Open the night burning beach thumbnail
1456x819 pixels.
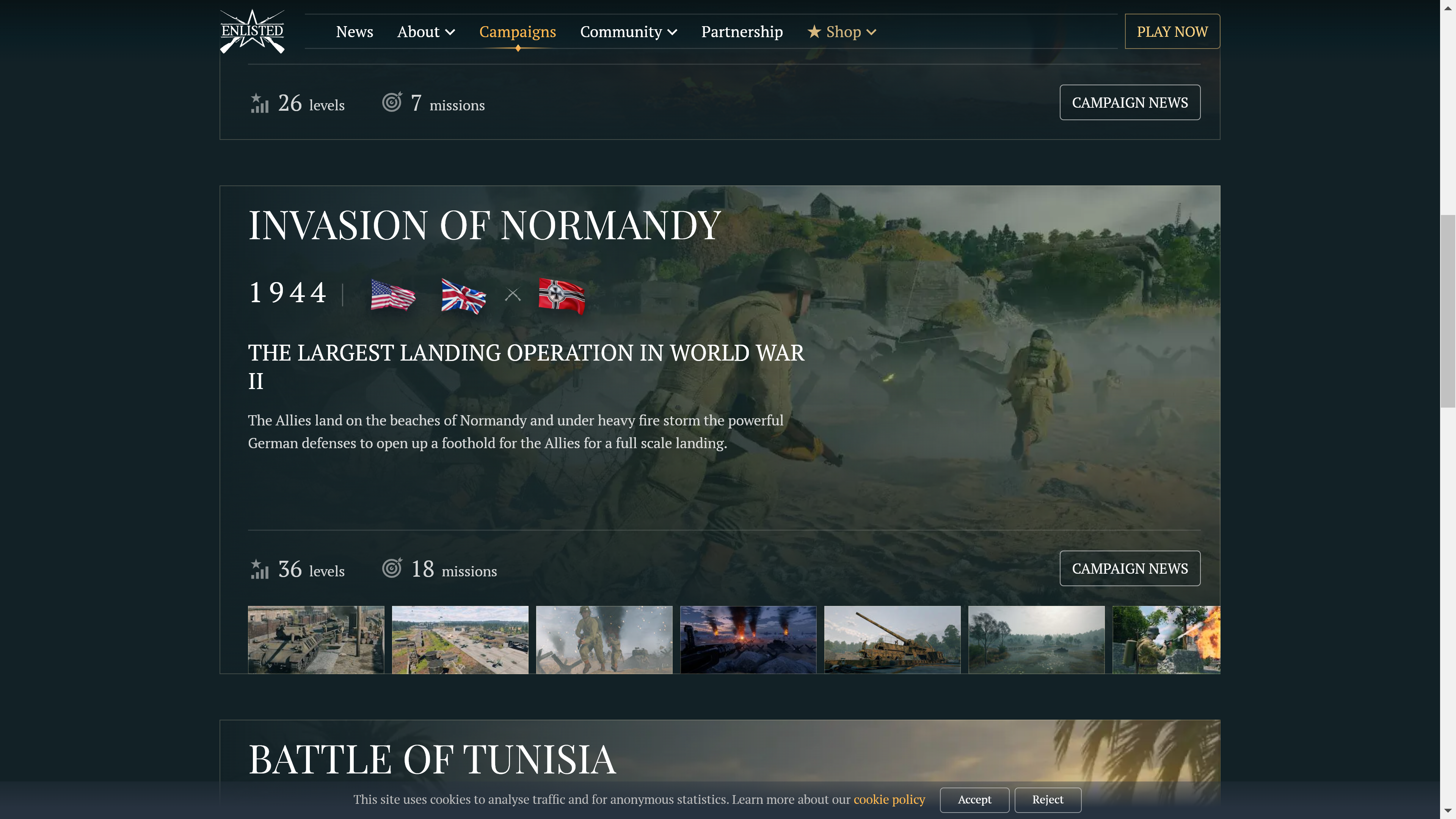pos(748,639)
